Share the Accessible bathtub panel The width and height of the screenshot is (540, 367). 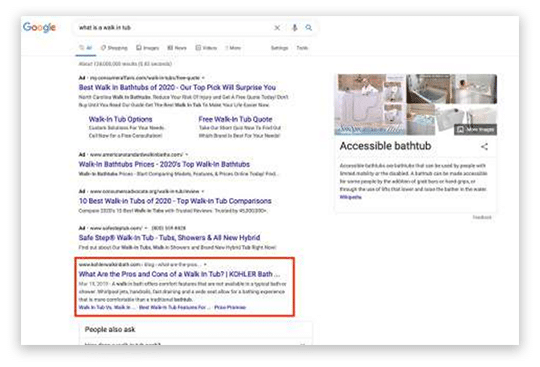point(485,147)
